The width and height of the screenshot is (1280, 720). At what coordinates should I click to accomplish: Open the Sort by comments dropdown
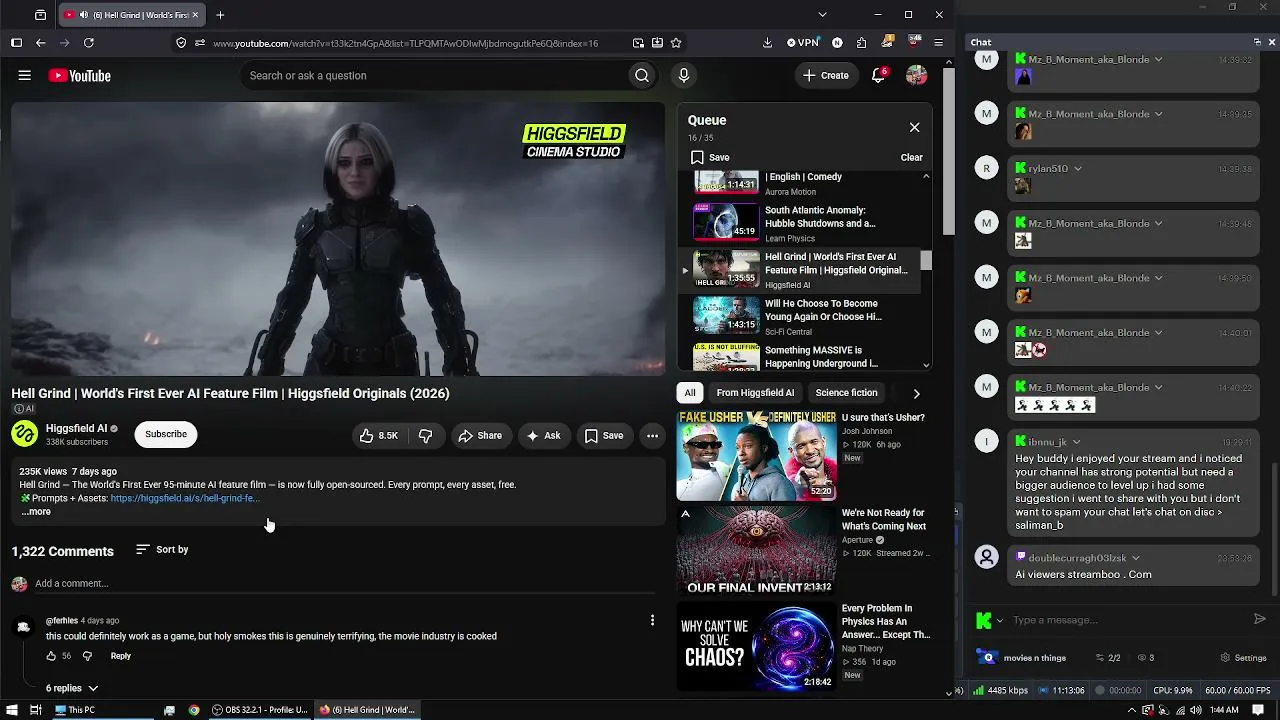coord(162,550)
